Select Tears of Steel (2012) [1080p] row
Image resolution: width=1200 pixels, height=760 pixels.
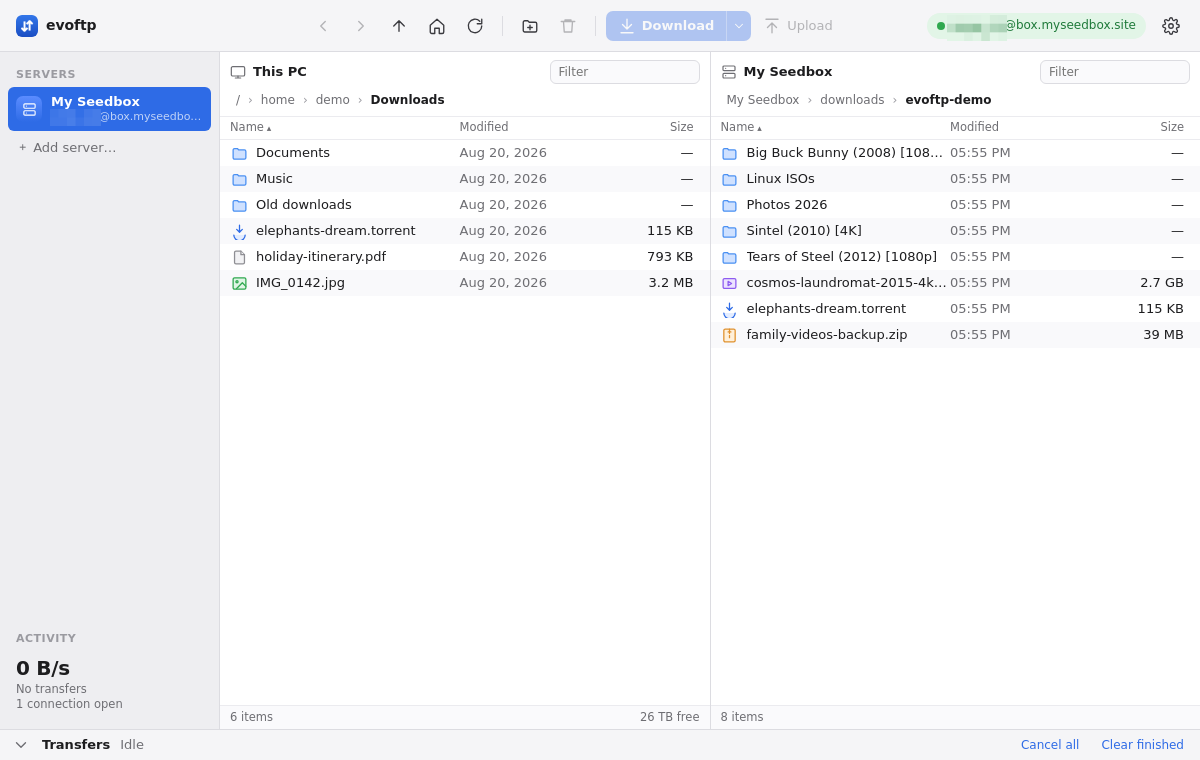coord(955,257)
